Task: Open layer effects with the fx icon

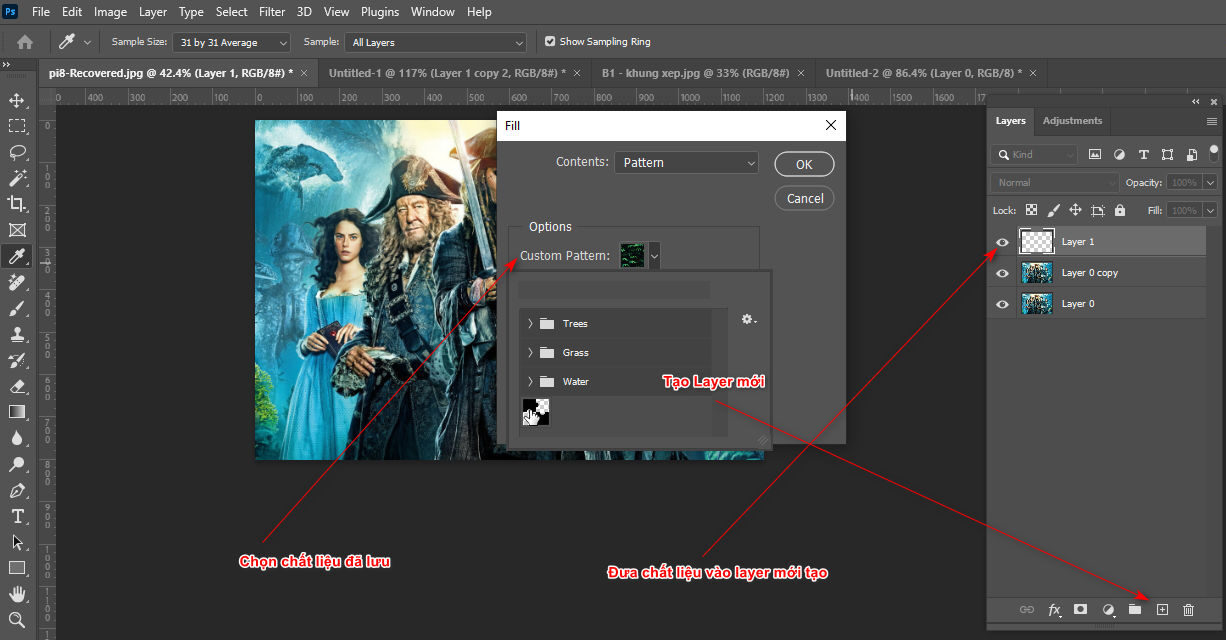Action: (1054, 609)
